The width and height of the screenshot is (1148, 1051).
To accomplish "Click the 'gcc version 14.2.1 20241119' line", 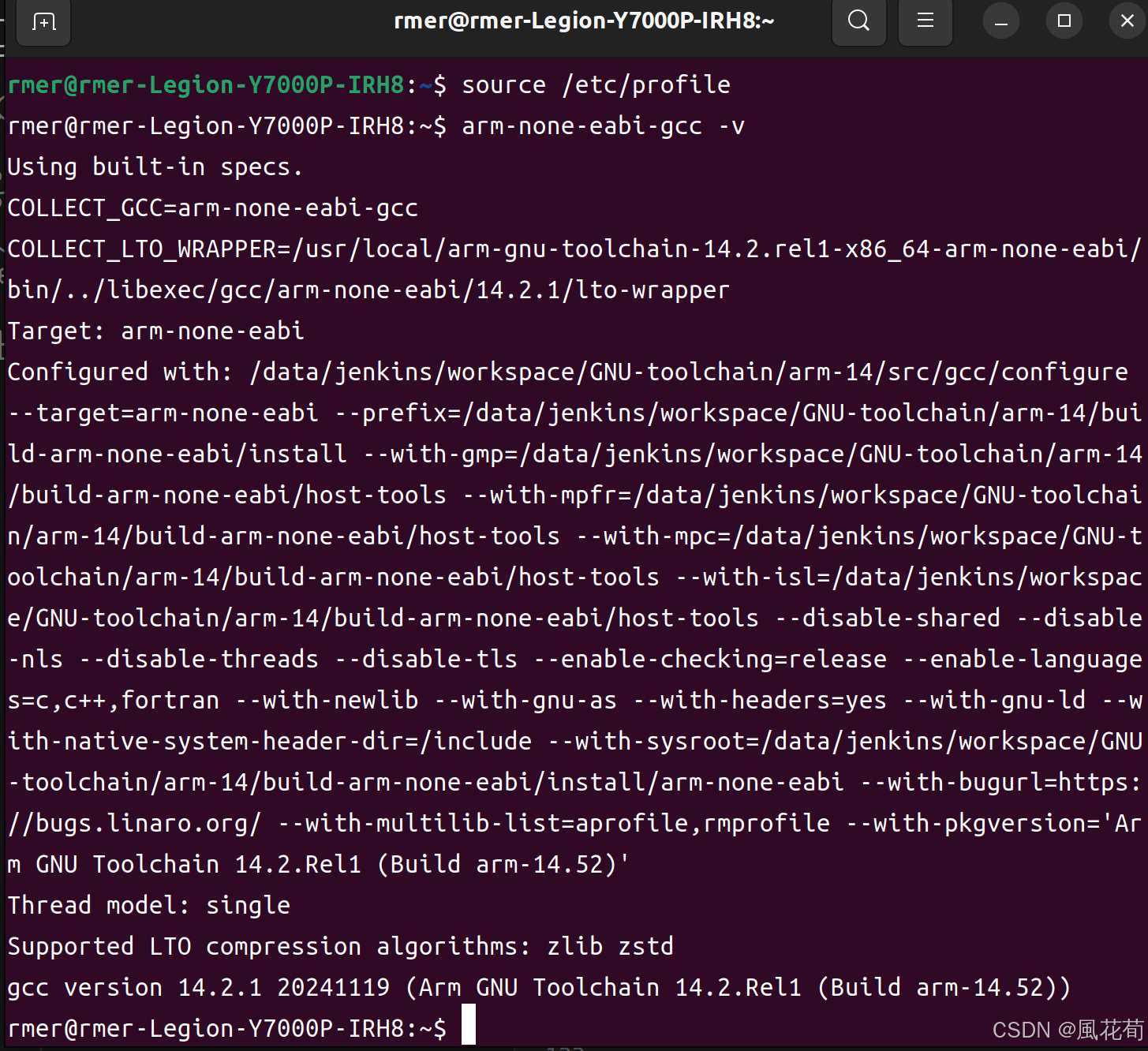I will point(539,987).
